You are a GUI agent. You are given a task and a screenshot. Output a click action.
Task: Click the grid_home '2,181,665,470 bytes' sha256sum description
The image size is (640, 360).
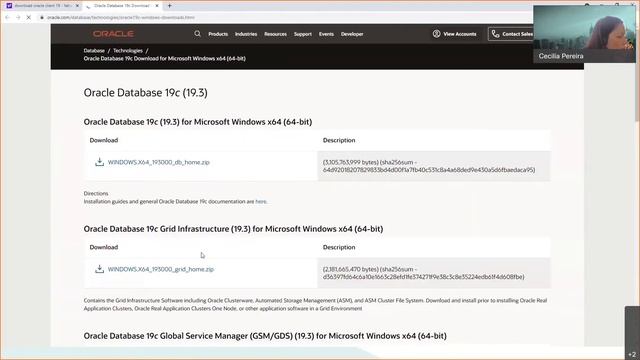423,273
